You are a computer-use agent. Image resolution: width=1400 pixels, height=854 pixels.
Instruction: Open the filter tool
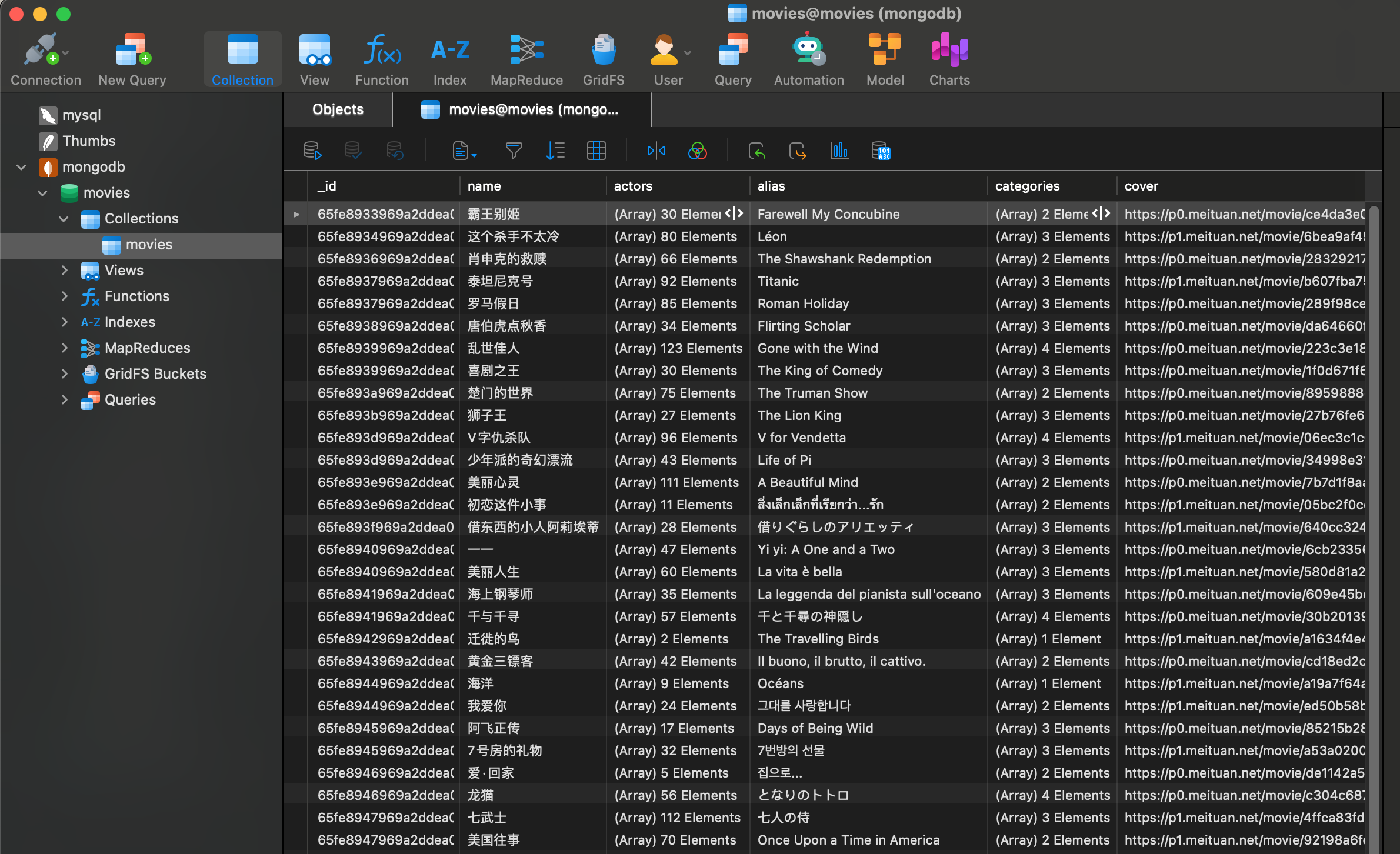pos(514,151)
